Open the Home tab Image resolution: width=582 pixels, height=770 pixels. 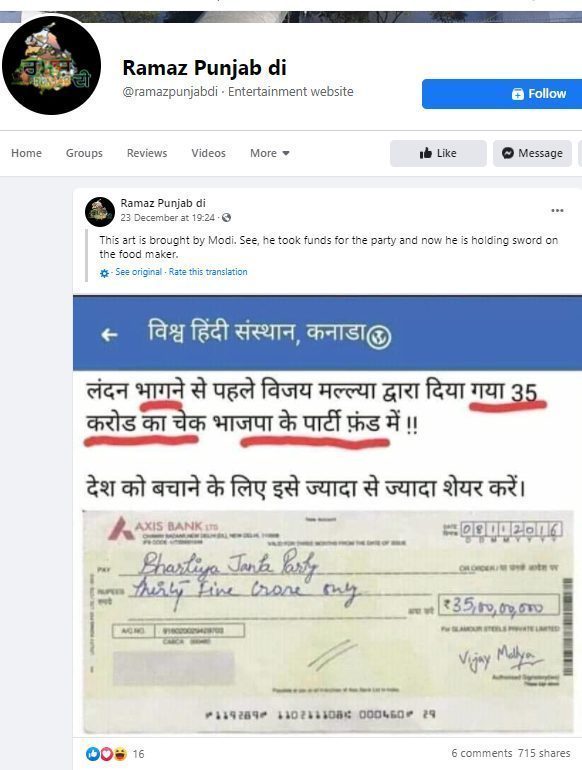pos(27,153)
